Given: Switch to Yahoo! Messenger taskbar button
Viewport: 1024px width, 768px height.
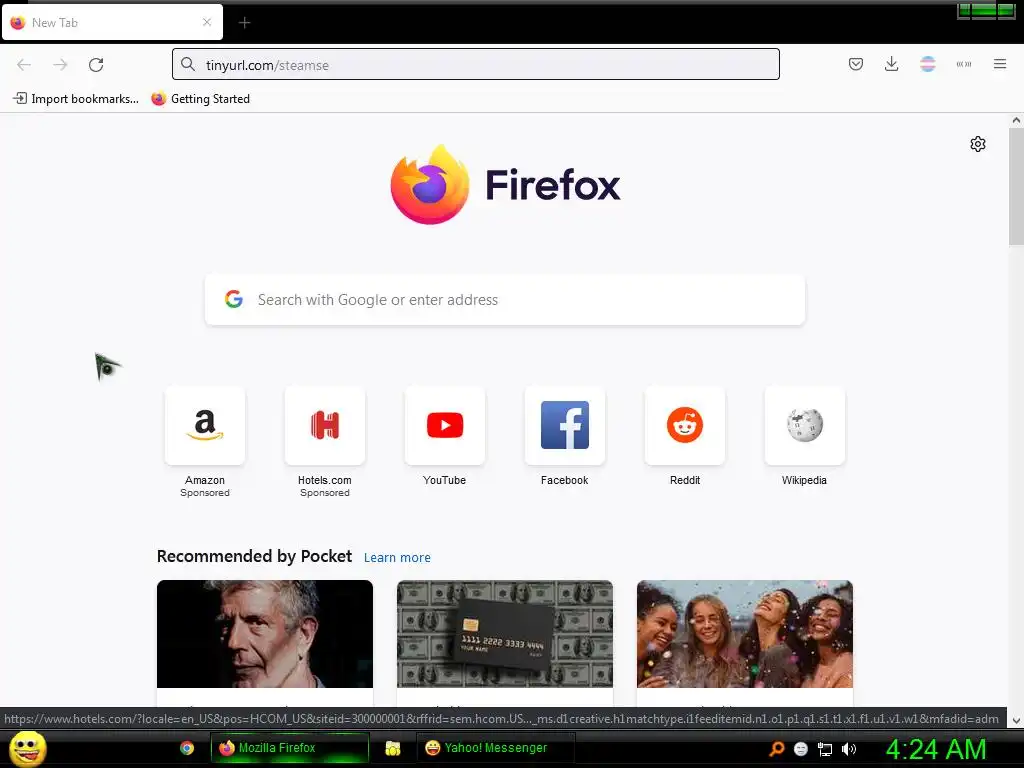Looking at the screenshot, I should point(495,748).
